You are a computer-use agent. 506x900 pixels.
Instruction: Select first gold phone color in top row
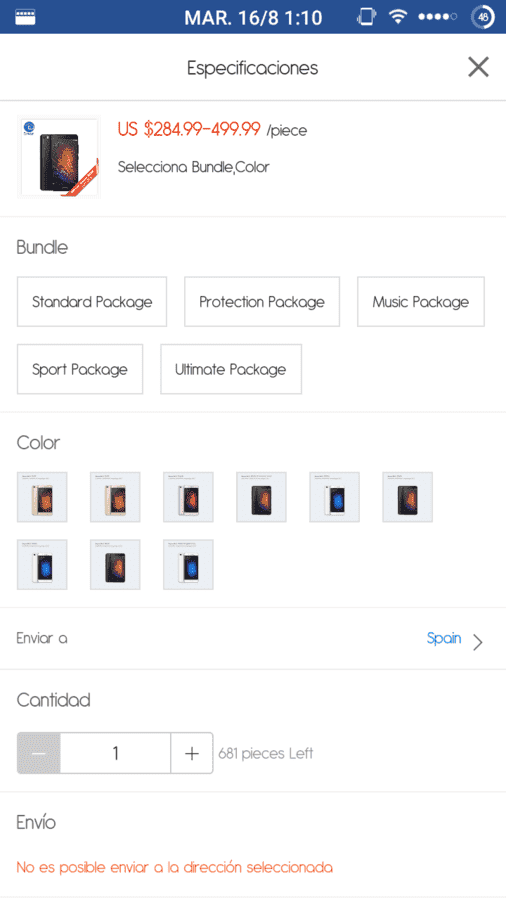(42, 497)
